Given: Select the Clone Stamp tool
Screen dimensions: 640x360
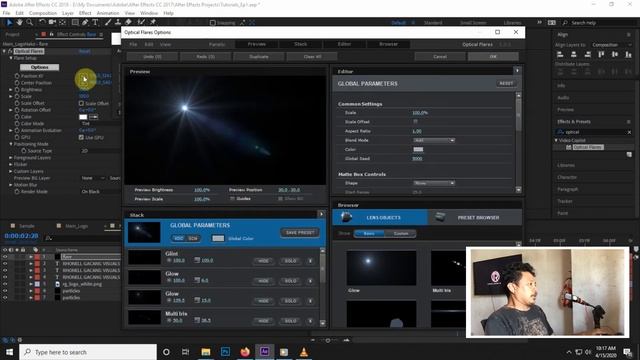Looking at the screenshot, I should coord(118,22).
